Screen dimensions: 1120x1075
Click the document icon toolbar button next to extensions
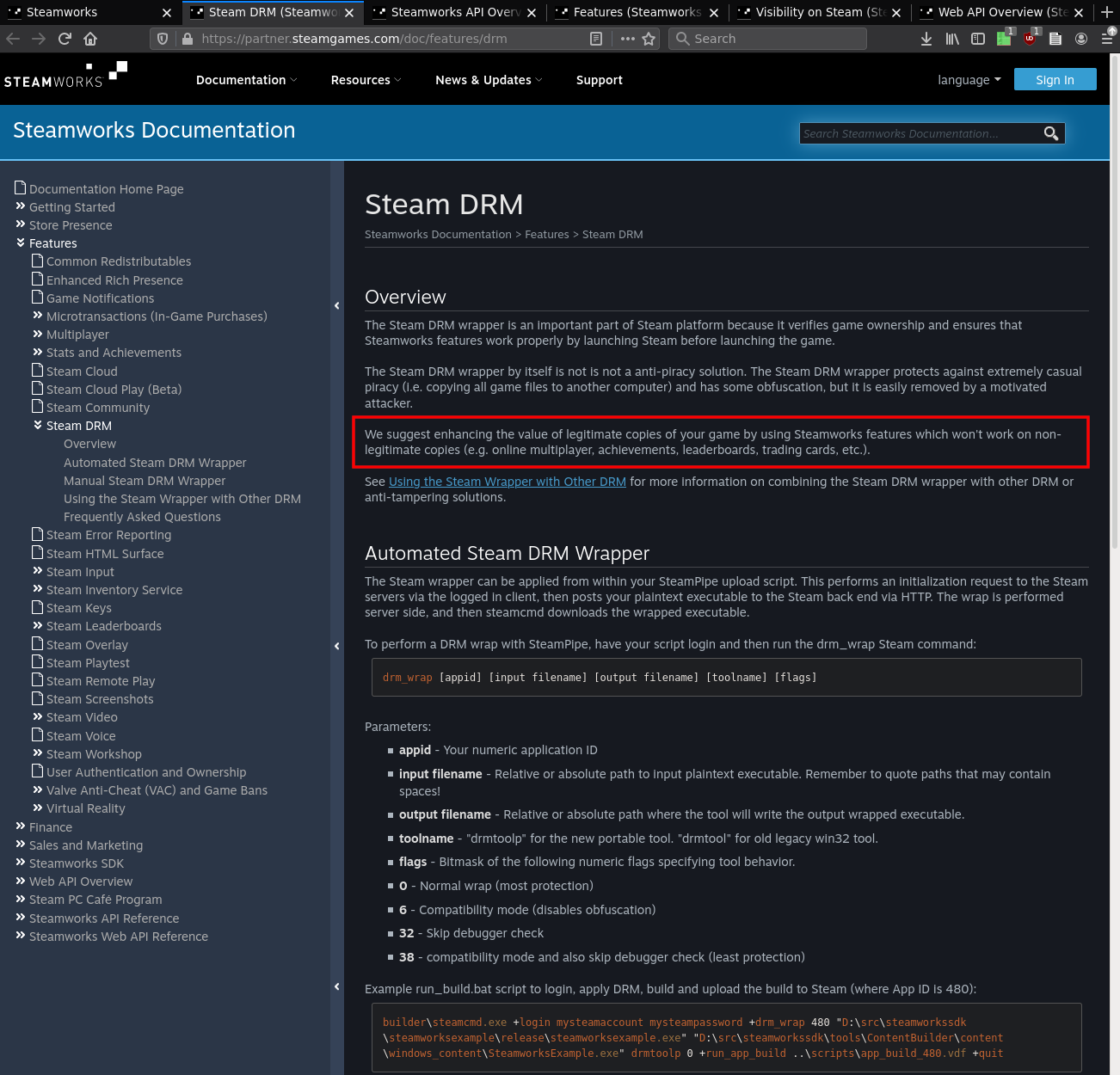click(1055, 39)
